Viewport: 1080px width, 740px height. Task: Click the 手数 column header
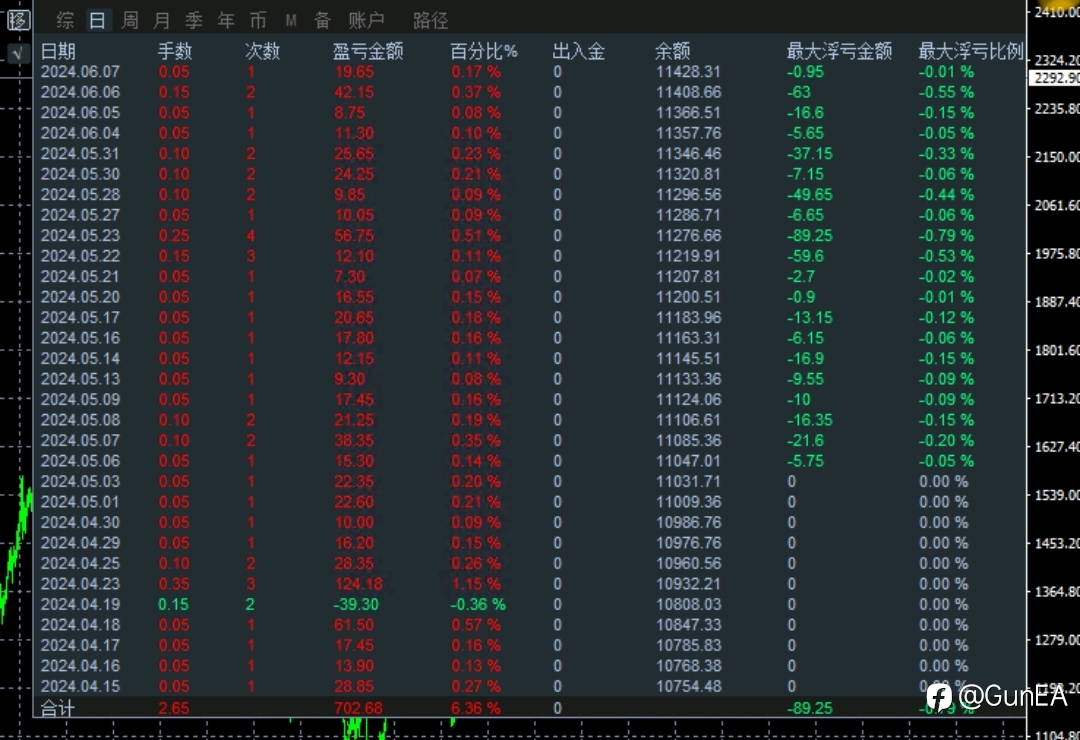pyautogui.click(x=174, y=51)
